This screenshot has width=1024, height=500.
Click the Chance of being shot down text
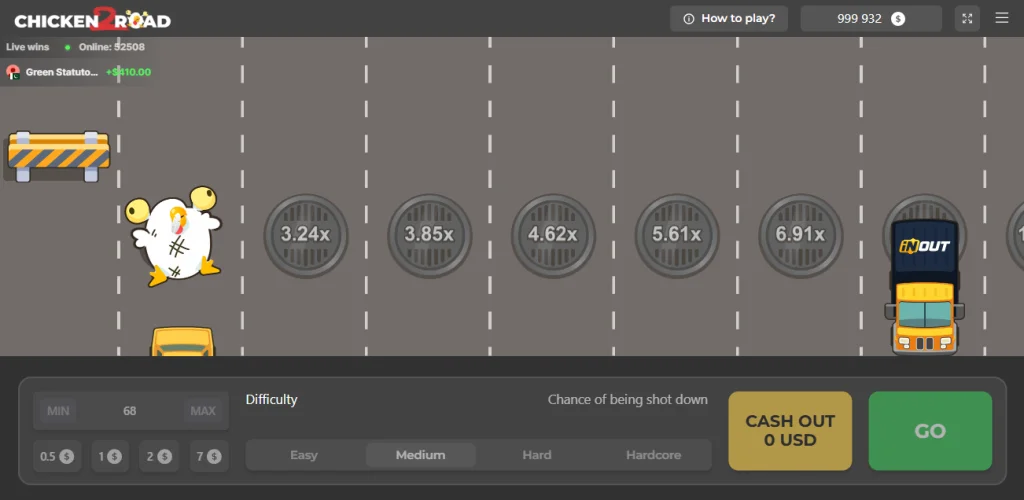pos(628,399)
